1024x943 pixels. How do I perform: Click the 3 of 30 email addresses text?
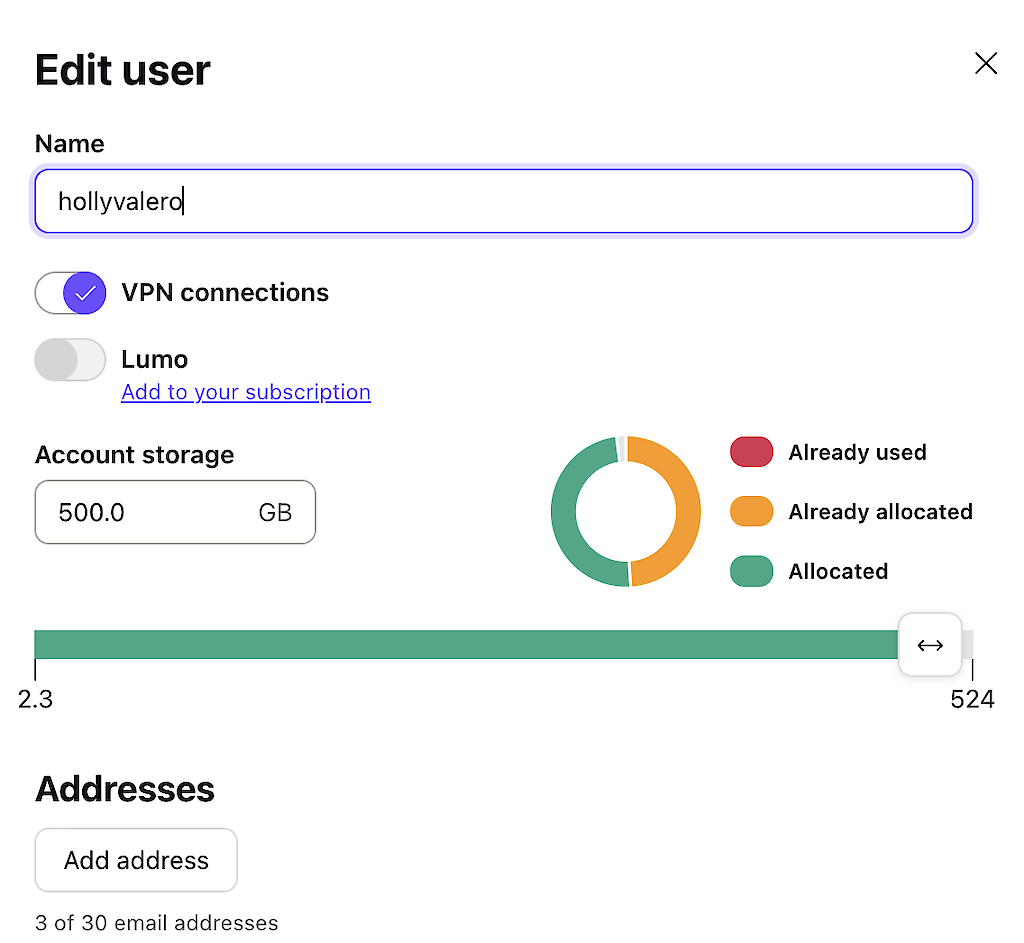[x=156, y=923]
